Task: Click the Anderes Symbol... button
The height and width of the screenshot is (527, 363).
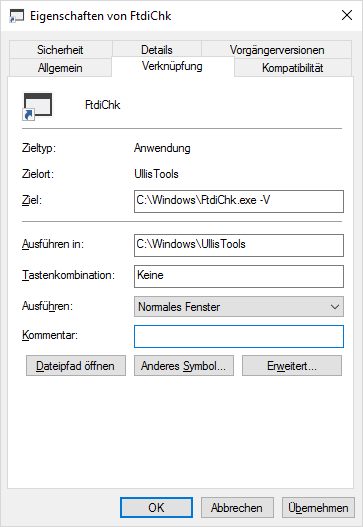Action: click(x=184, y=366)
